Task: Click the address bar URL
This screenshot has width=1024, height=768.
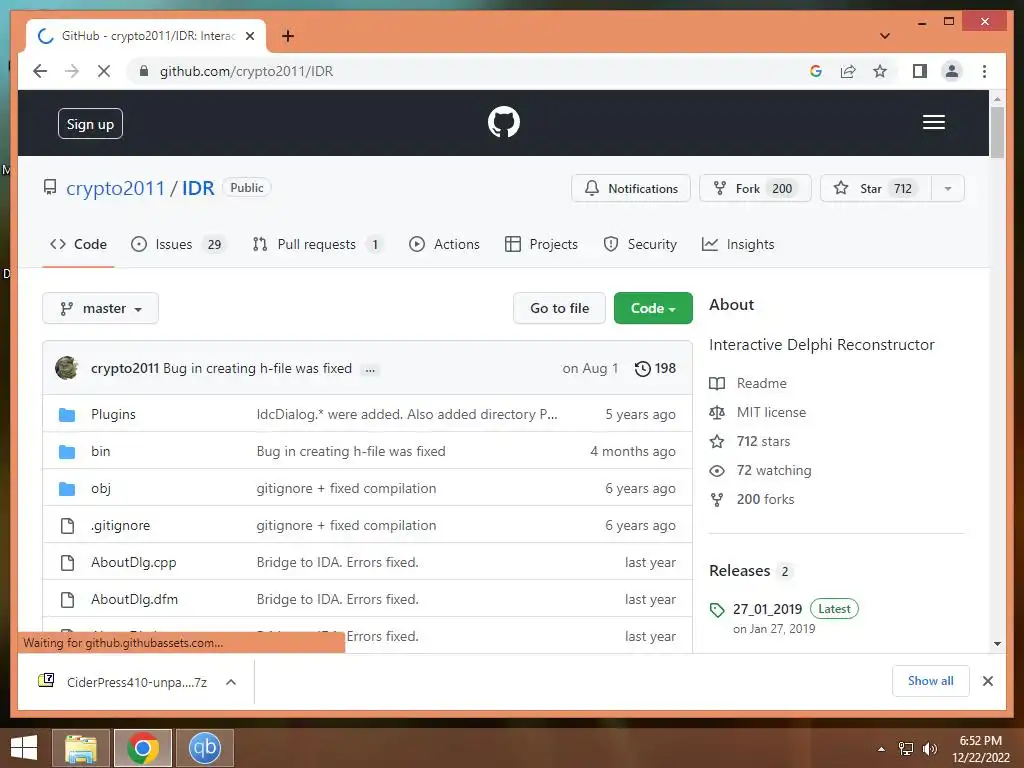Action: (x=247, y=71)
